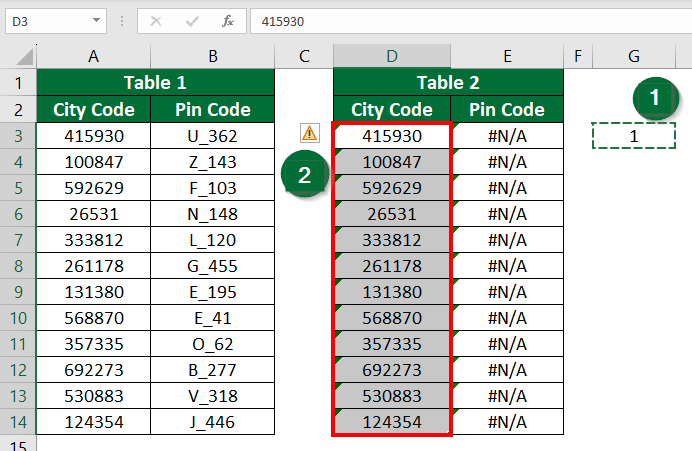
Task: Select cell B8 containing G_455
Action: click(213, 266)
